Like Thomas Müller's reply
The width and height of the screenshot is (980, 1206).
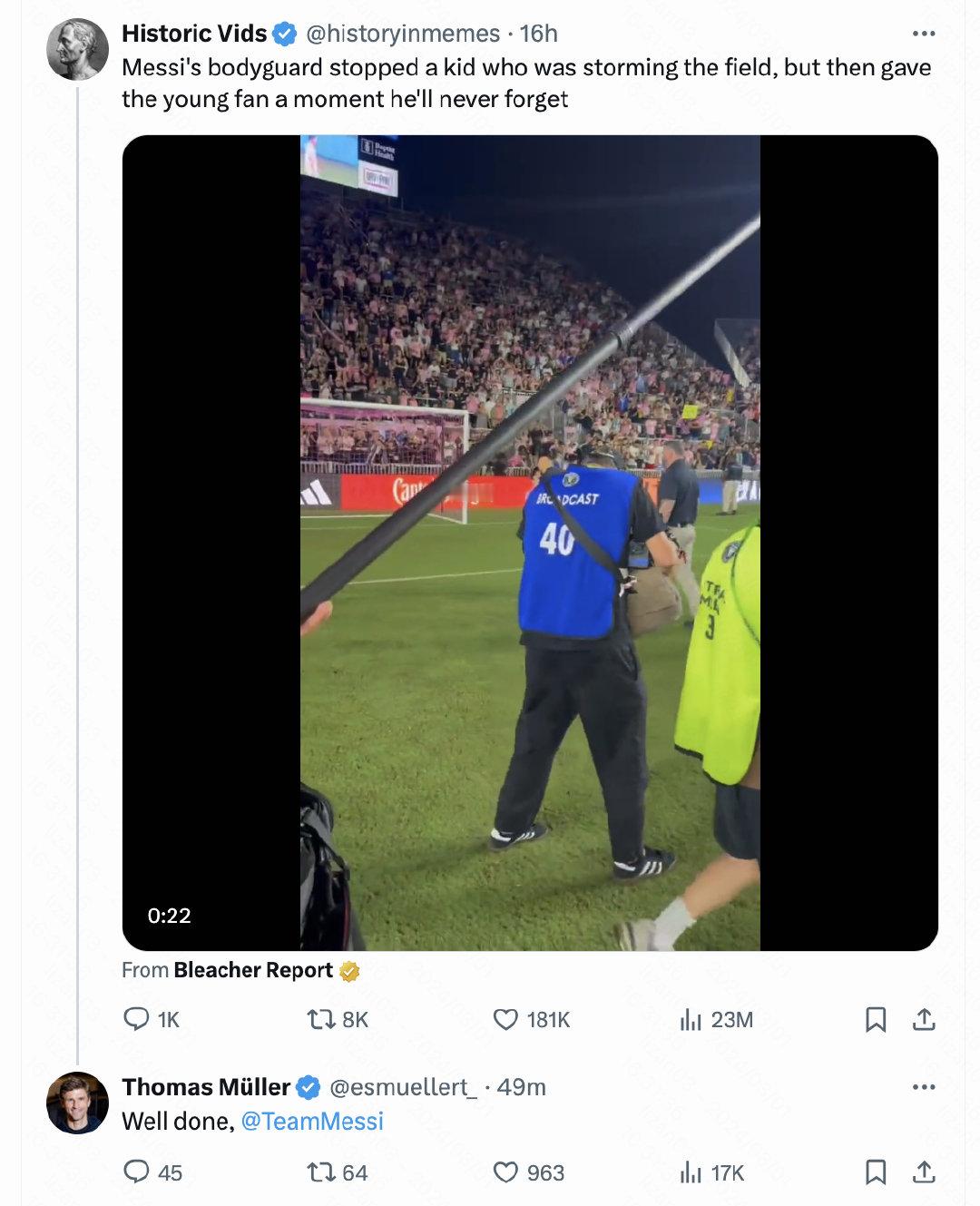[x=505, y=1172]
